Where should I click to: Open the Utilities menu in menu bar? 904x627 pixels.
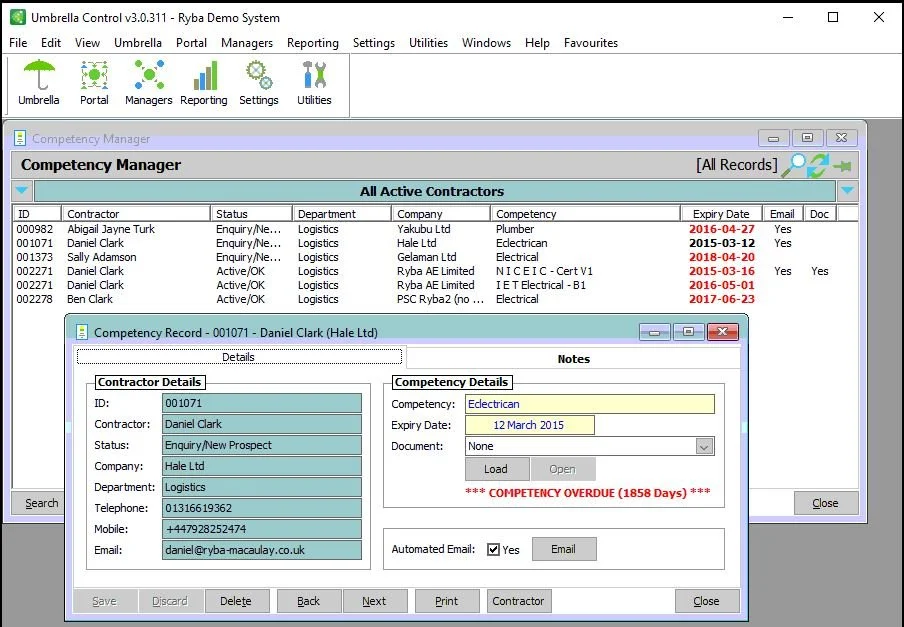[x=428, y=43]
